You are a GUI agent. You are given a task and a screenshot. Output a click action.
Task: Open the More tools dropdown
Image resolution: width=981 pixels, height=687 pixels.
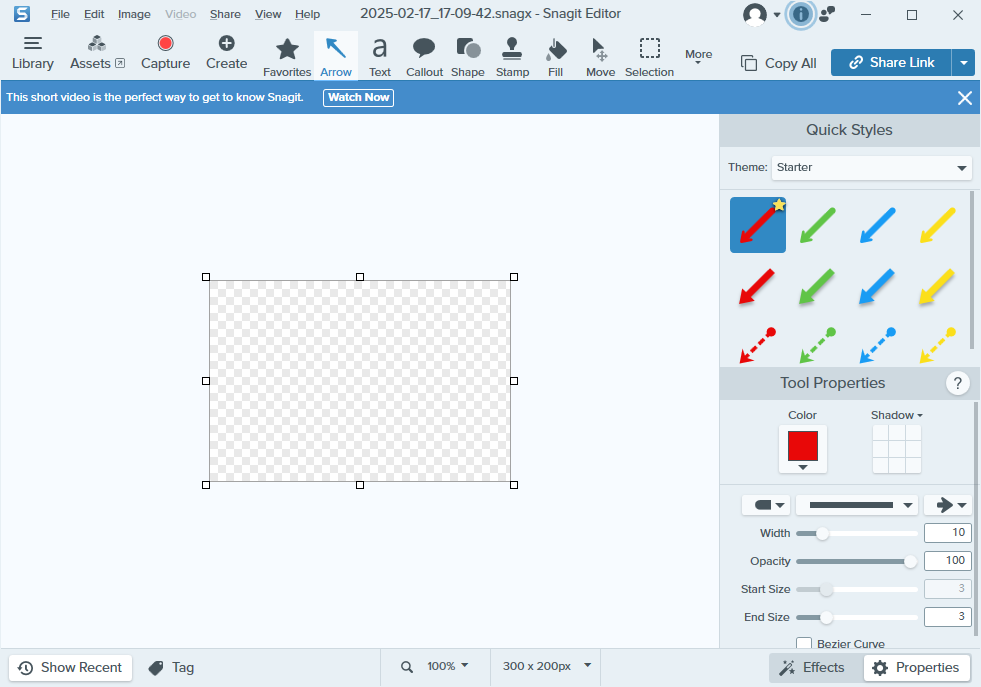(698, 57)
